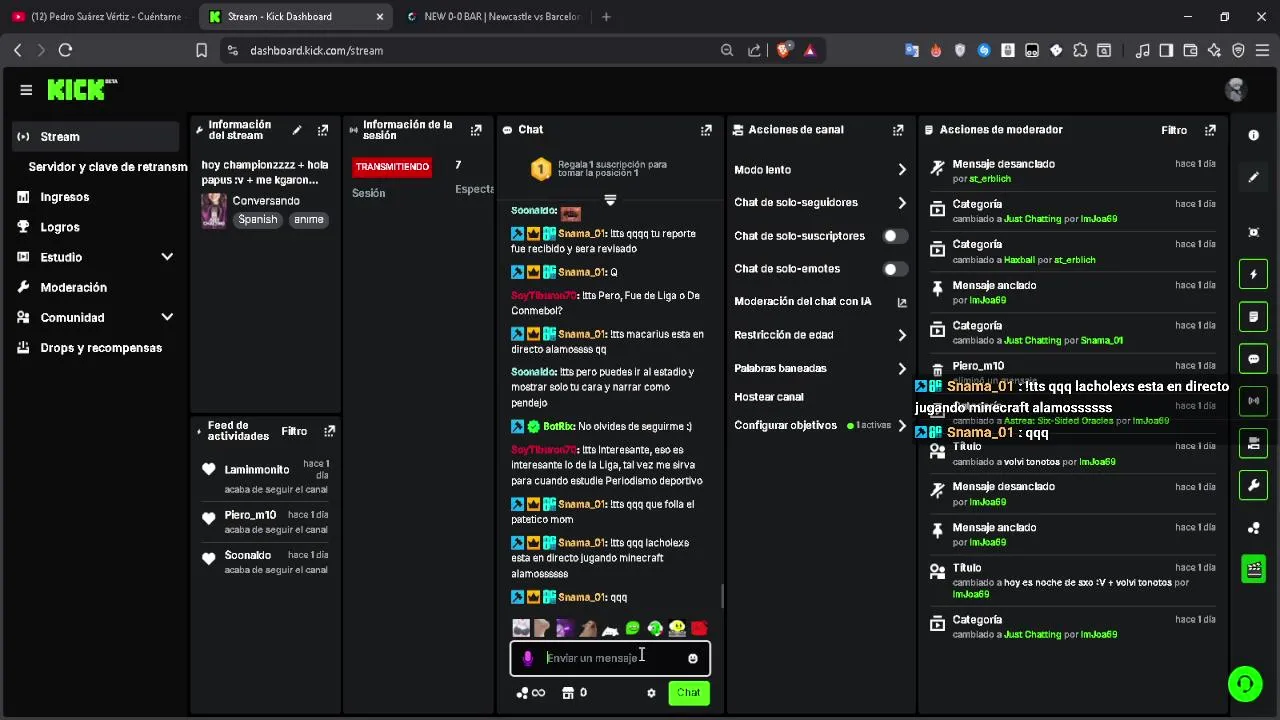Click the lightning bolt icon in right sidebar
Viewport: 1280px width, 720px height.
pos(1254,274)
